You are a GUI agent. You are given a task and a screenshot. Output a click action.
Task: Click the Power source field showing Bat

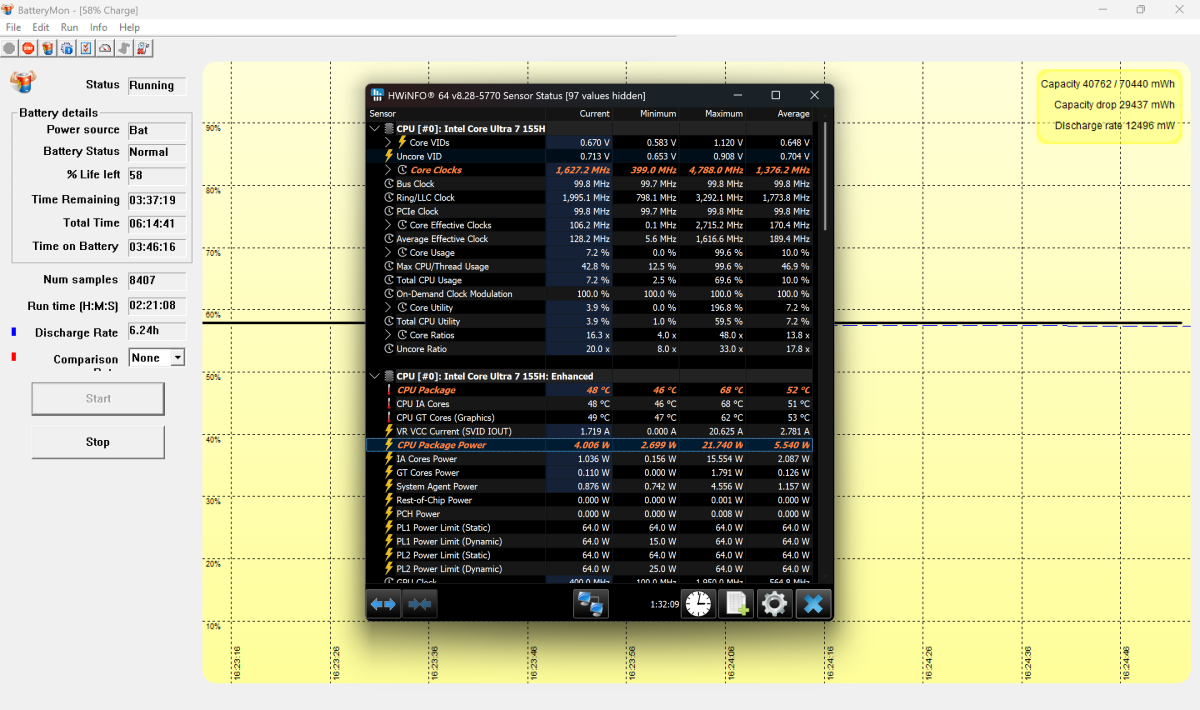pos(157,130)
